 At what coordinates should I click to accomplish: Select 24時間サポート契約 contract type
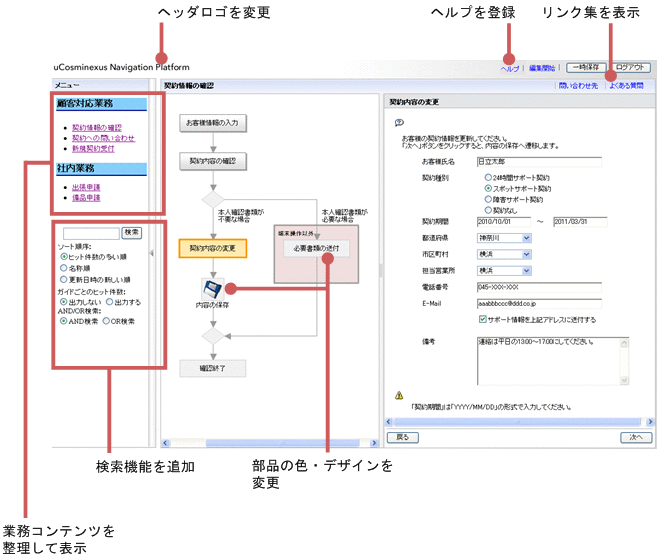(x=488, y=177)
